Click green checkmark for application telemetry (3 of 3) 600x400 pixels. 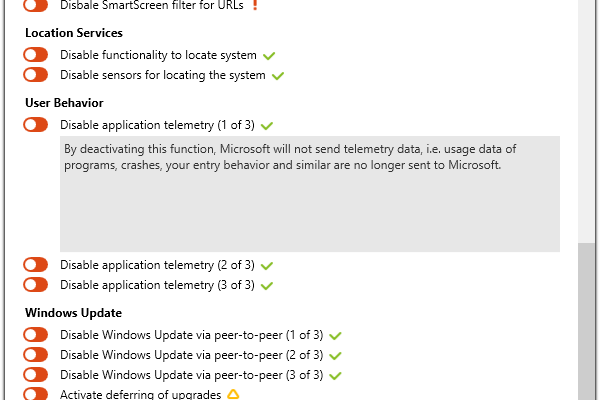268,285
